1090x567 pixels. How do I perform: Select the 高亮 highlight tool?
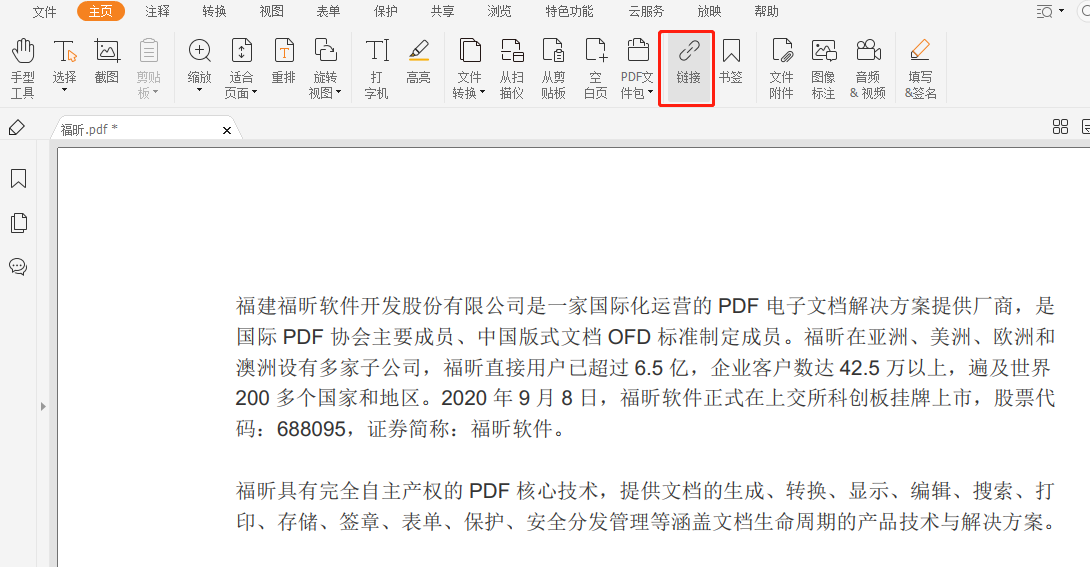[418, 60]
